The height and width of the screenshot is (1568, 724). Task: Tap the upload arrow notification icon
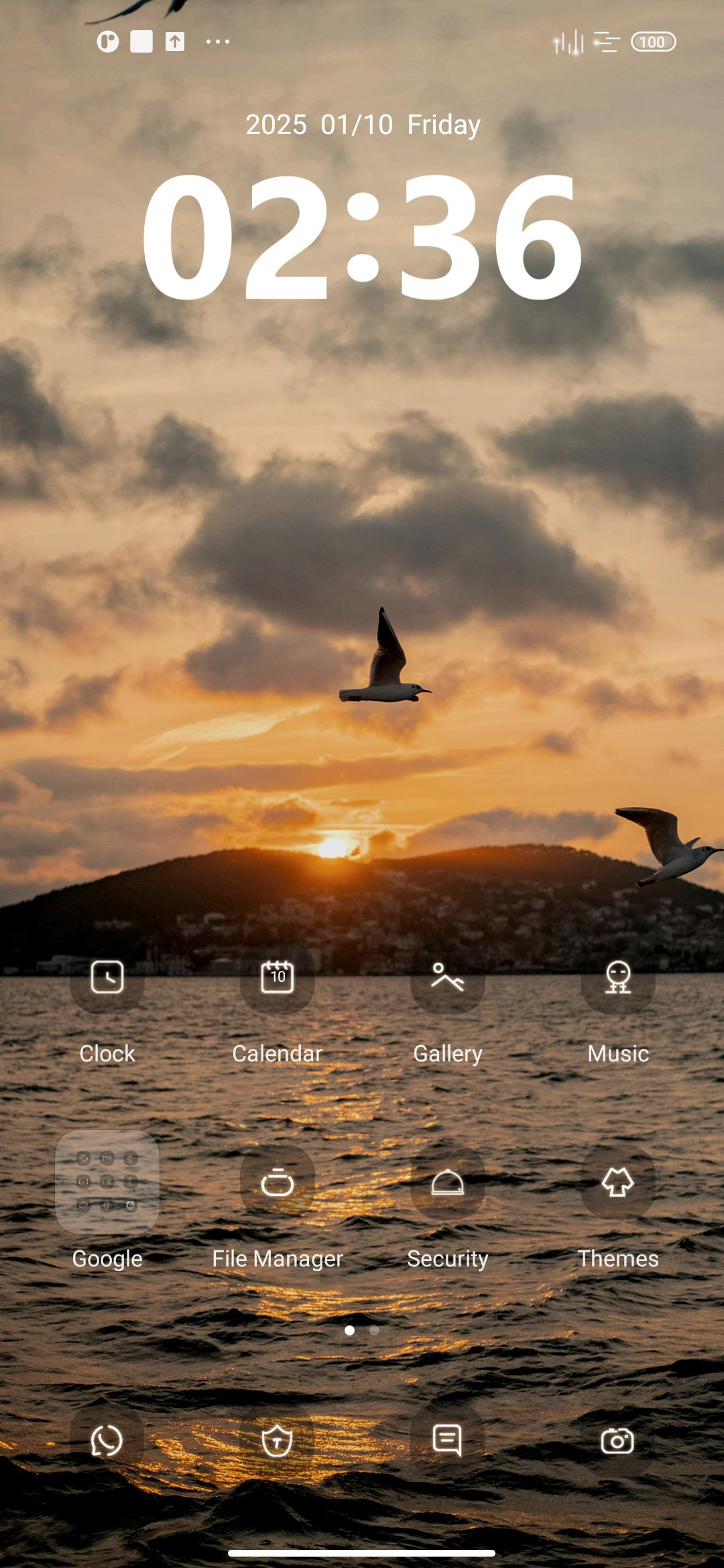tap(175, 42)
